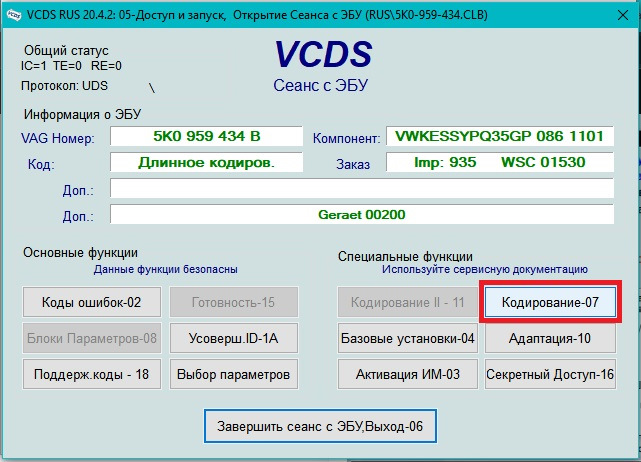641x462 pixels.
Task: Click the Заказ label
Action: 353,164
